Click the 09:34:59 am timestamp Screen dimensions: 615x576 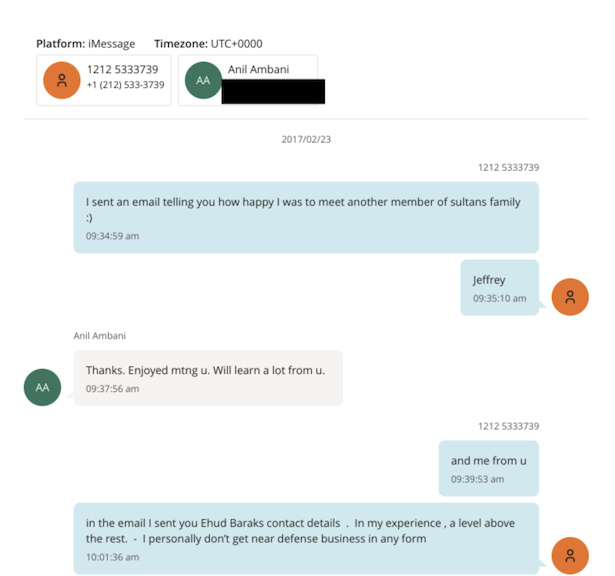pyautogui.click(x=112, y=236)
